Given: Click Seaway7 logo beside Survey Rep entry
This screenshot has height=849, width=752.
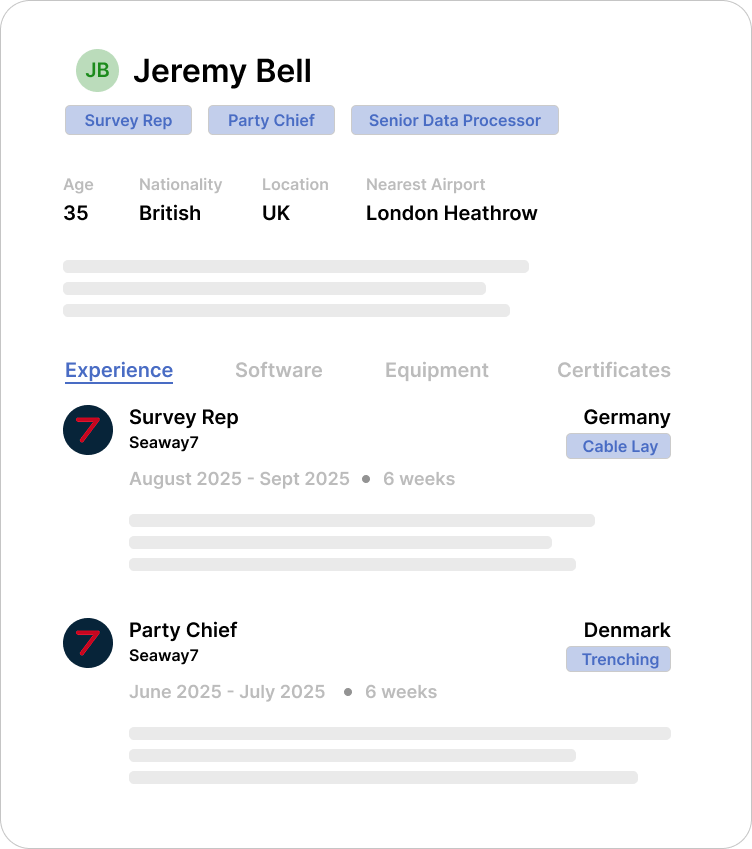Looking at the screenshot, I should tap(88, 430).
